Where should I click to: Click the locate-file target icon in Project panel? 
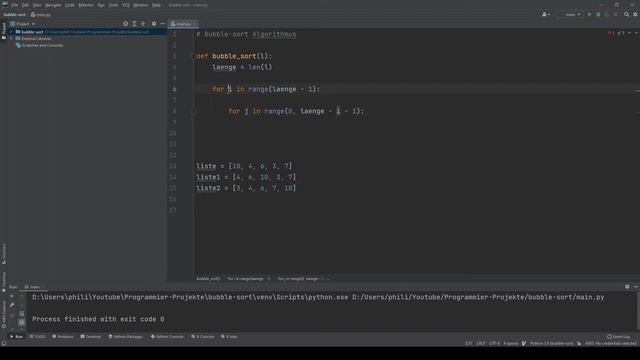pos(125,24)
